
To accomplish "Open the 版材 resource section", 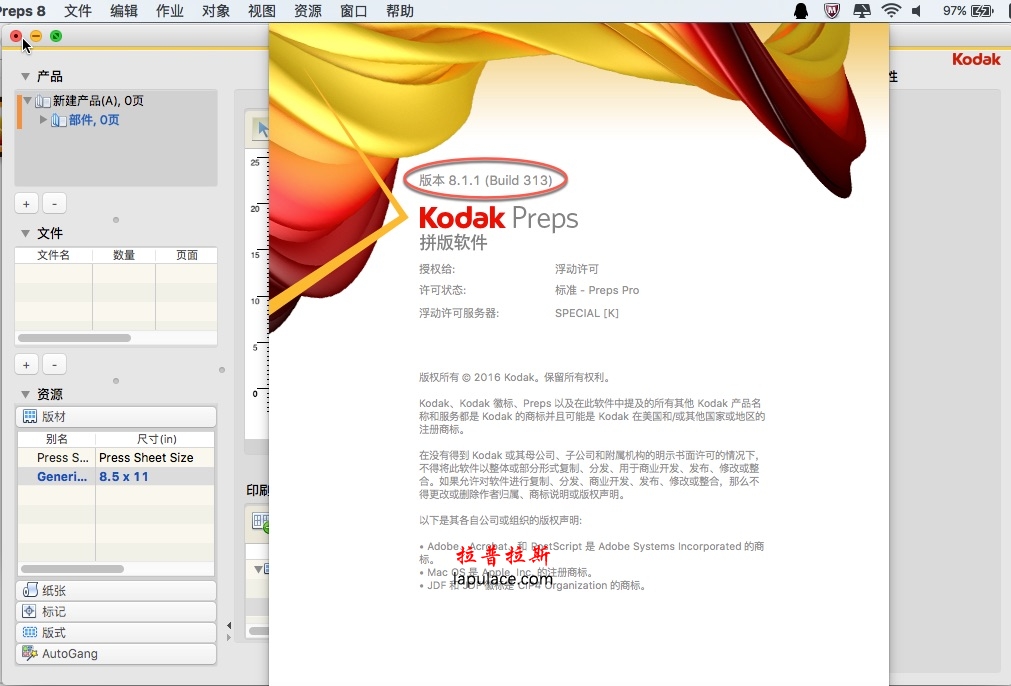I will tap(116, 416).
